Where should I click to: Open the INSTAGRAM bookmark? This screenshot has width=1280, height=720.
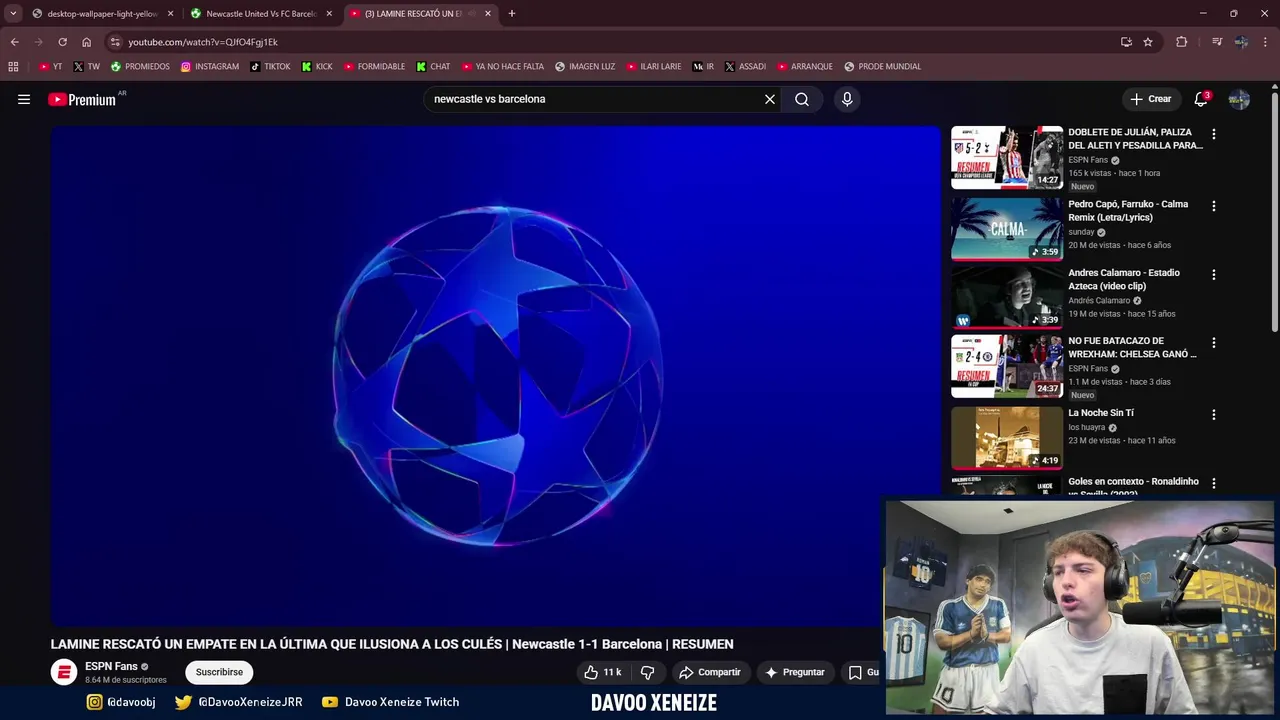pos(210,66)
